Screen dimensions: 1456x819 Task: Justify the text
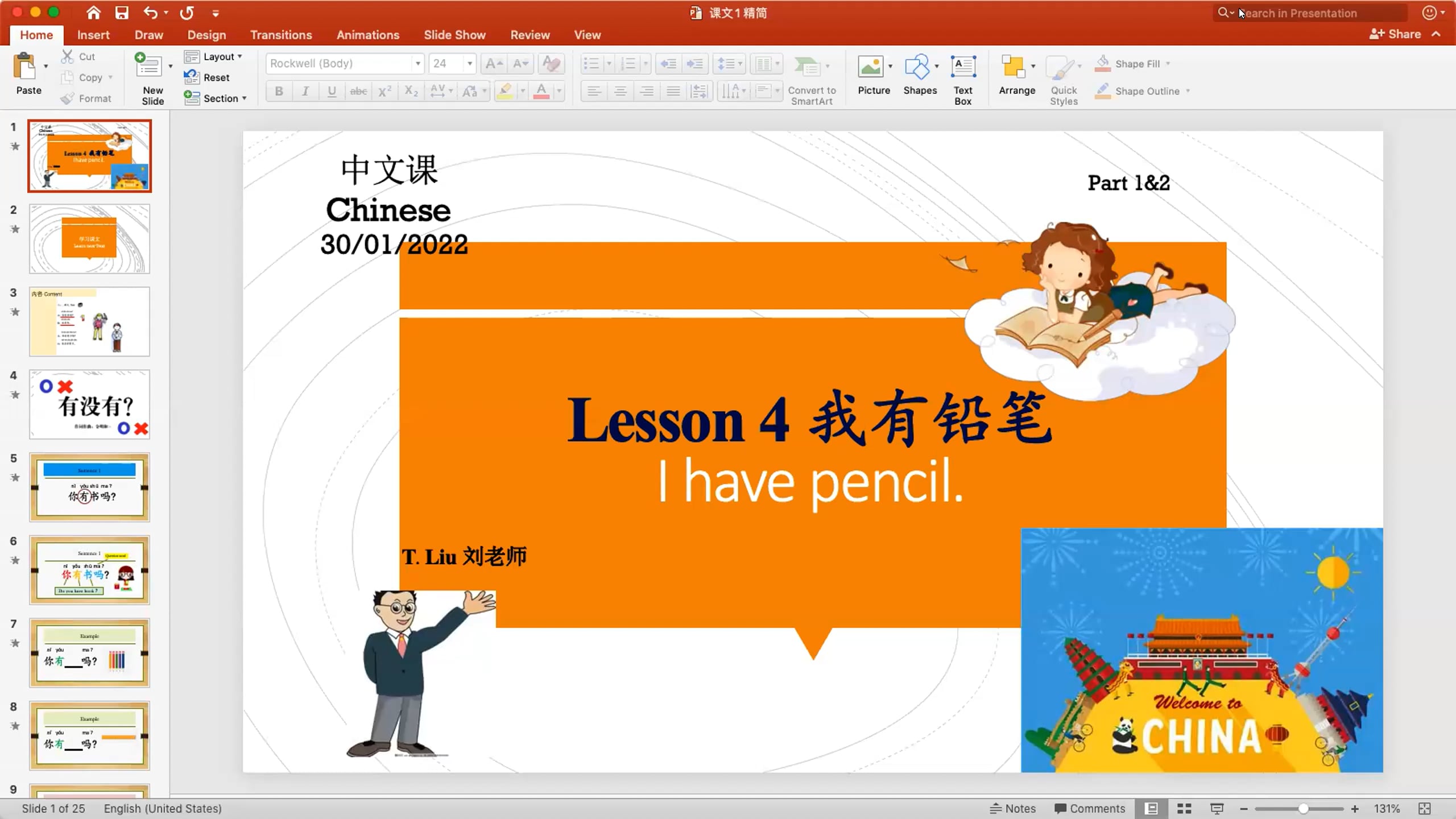point(673,91)
